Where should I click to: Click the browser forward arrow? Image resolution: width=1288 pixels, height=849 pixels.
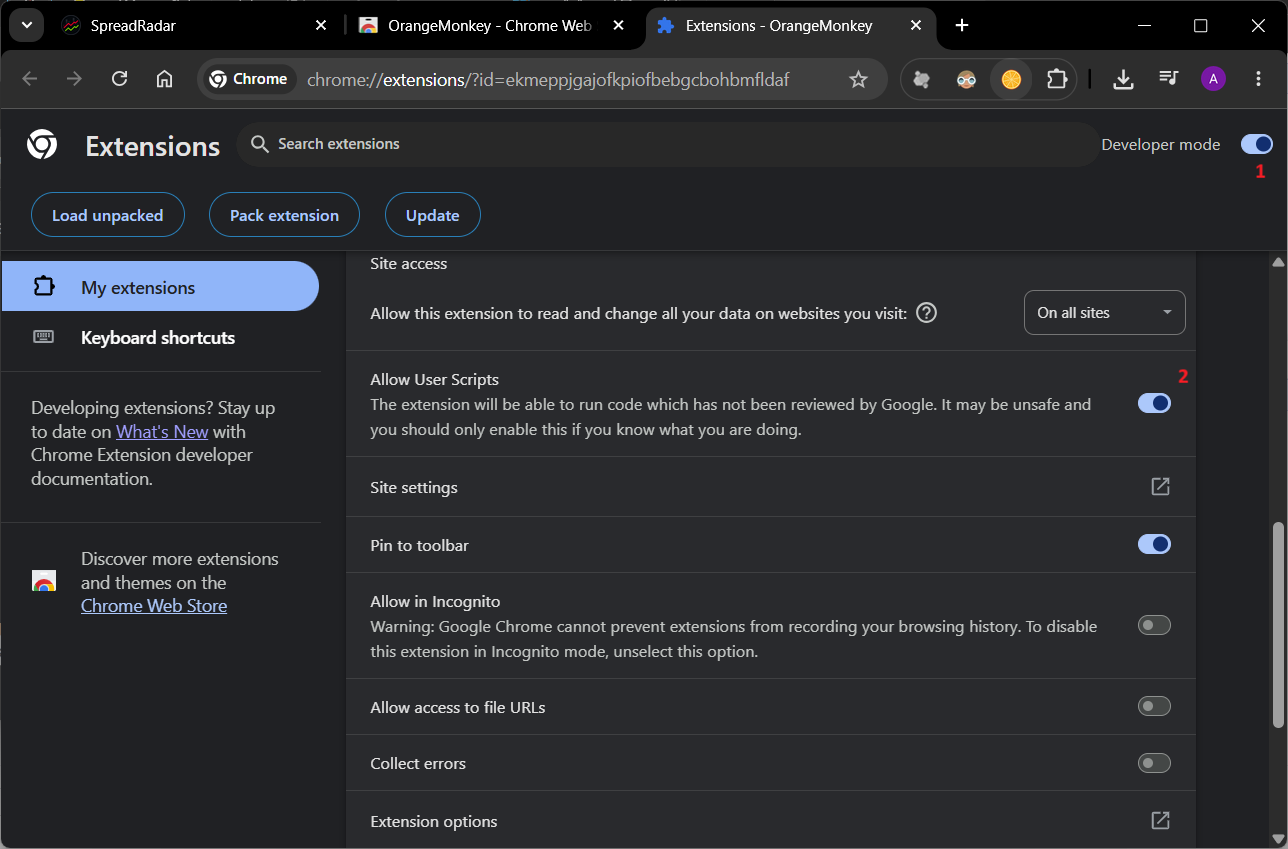click(x=74, y=79)
